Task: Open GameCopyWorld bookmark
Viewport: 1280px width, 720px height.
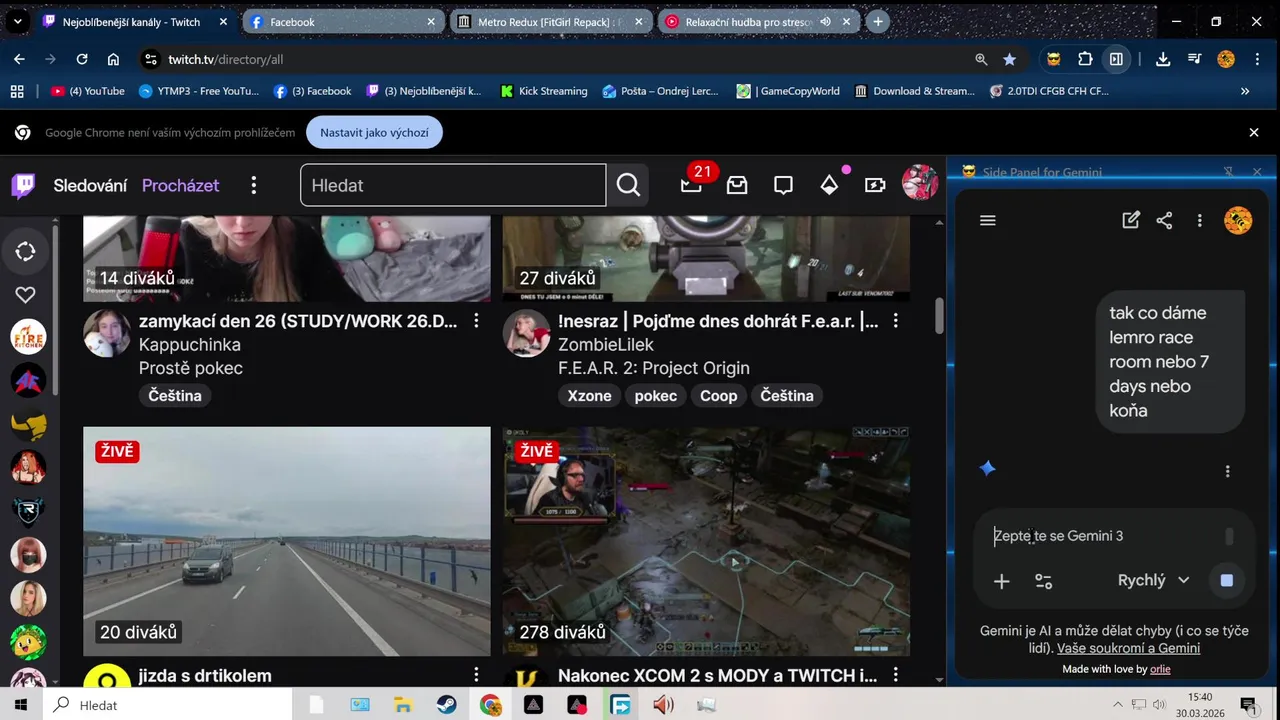Action: coord(788,91)
